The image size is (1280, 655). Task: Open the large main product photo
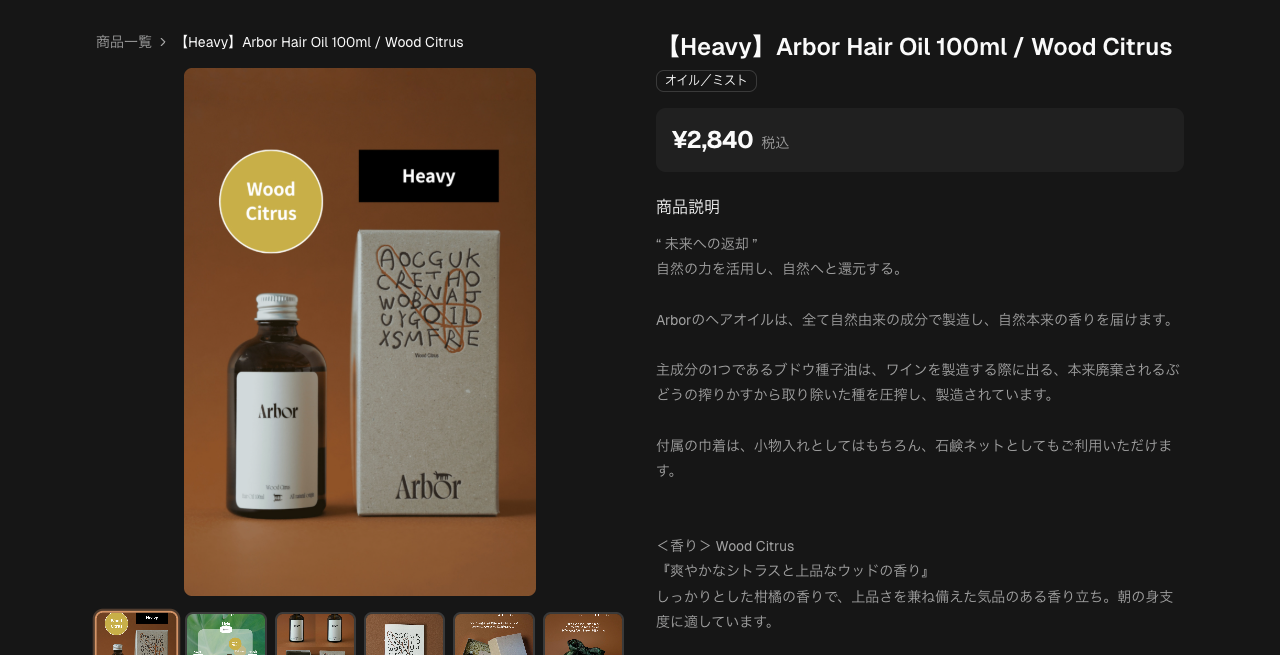coord(360,332)
